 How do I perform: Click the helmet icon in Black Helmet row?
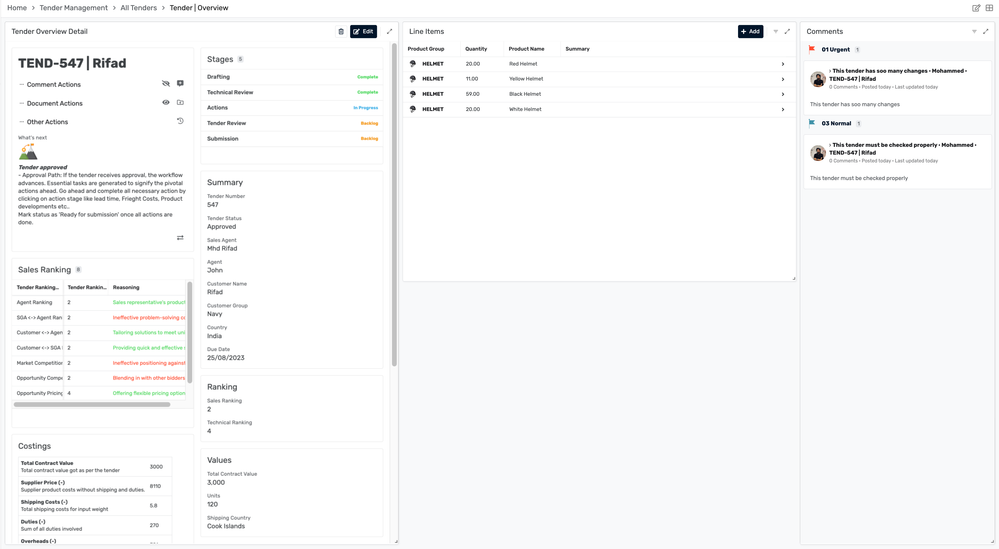click(413, 94)
